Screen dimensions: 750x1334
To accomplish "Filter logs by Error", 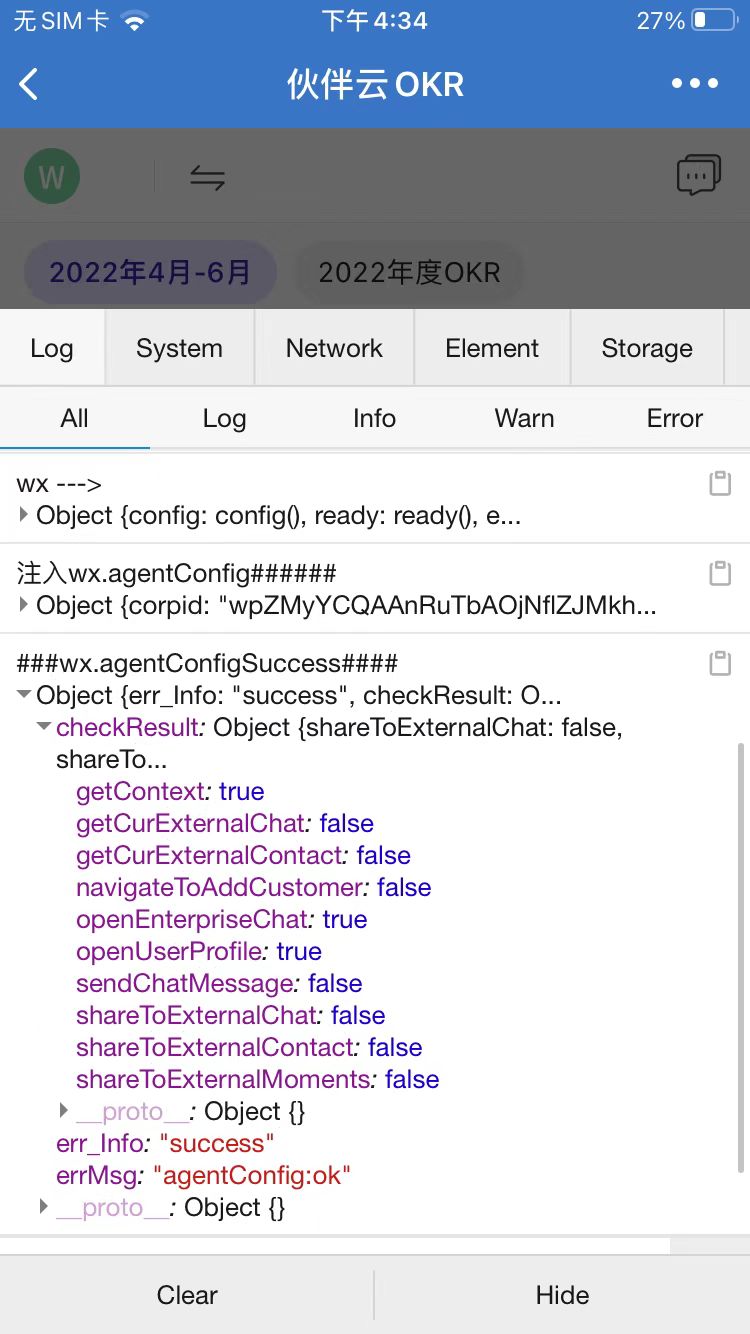I will (x=675, y=418).
